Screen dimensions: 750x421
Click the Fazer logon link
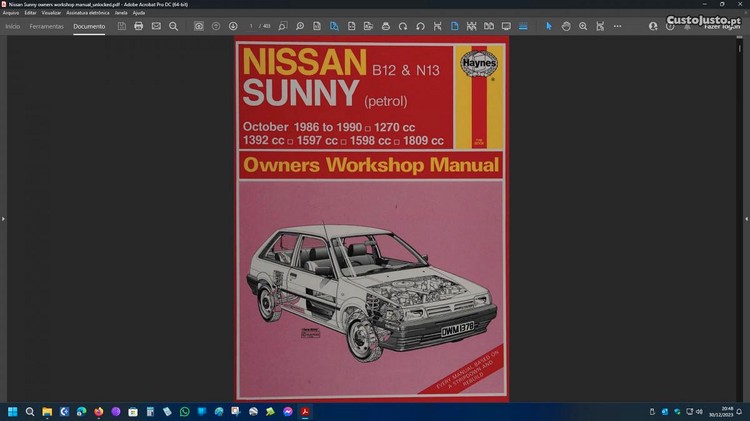click(x=722, y=27)
